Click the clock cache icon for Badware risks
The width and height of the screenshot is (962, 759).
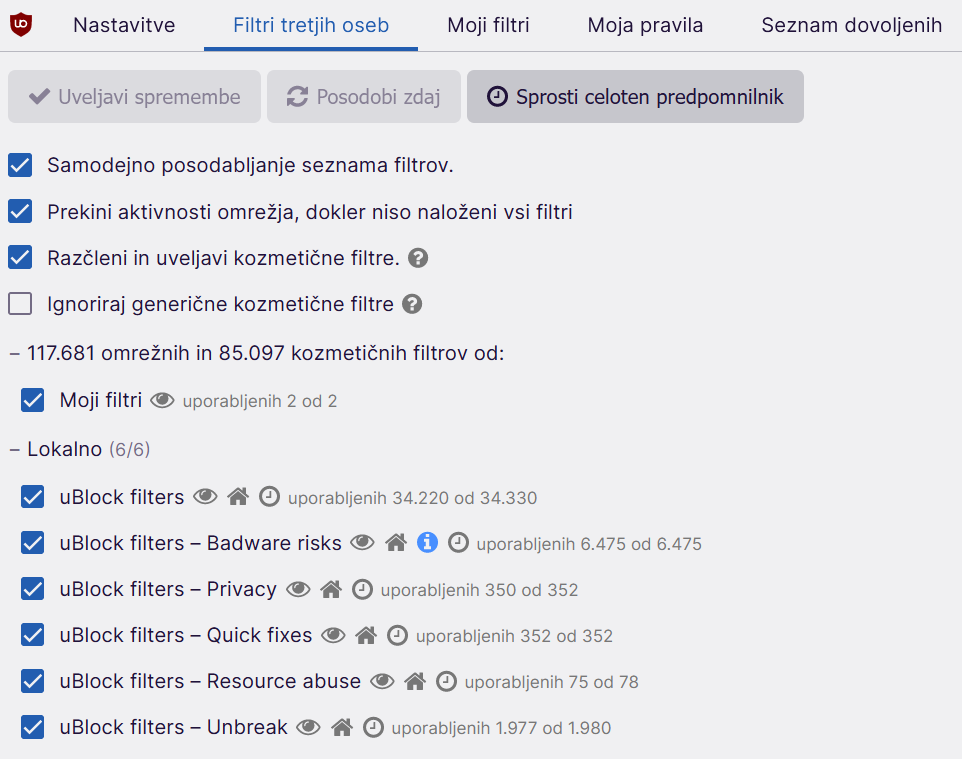458,542
